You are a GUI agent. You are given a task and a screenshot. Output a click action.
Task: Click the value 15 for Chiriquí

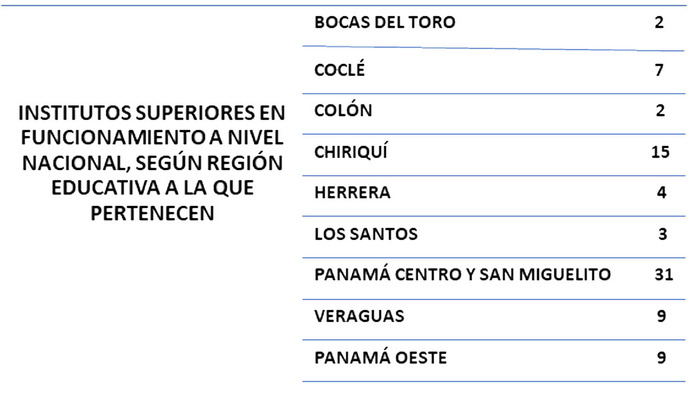point(660,152)
